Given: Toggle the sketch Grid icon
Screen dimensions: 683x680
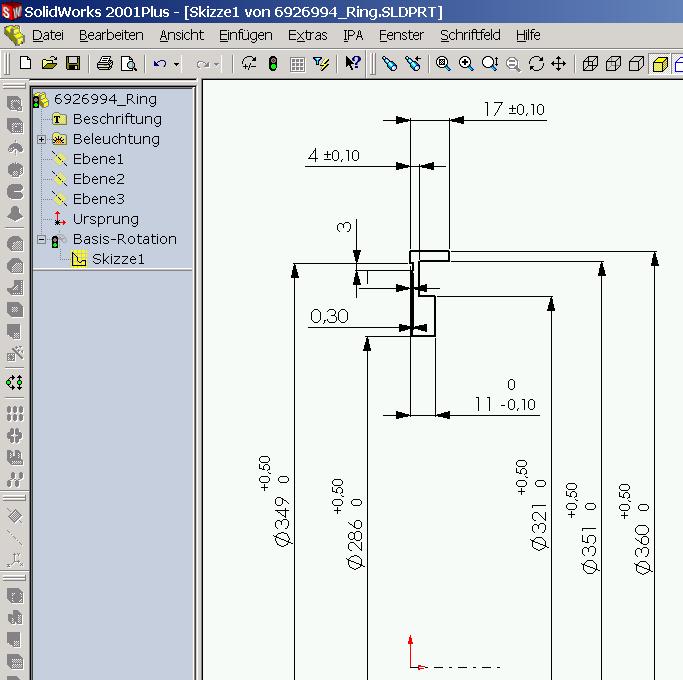Looking at the screenshot, I should pos(297,64).
